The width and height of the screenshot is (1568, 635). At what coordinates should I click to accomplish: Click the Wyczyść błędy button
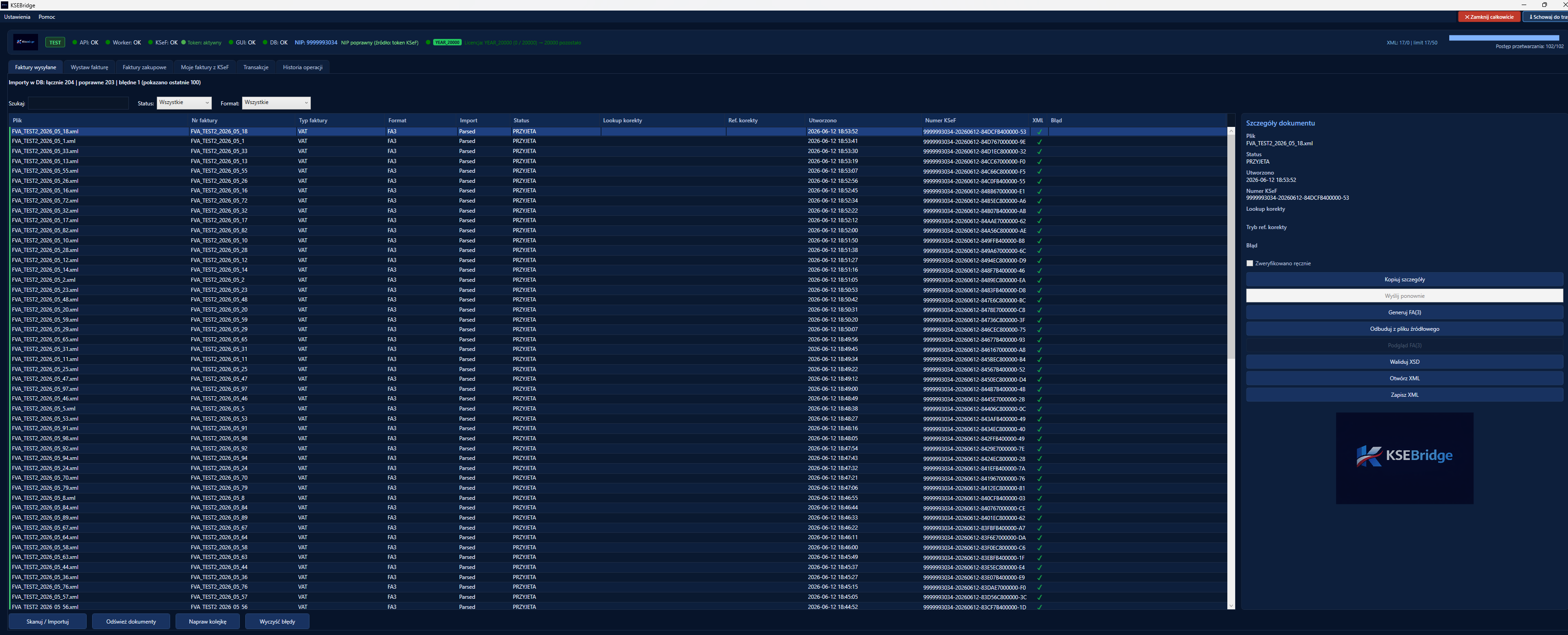point(277,622)
